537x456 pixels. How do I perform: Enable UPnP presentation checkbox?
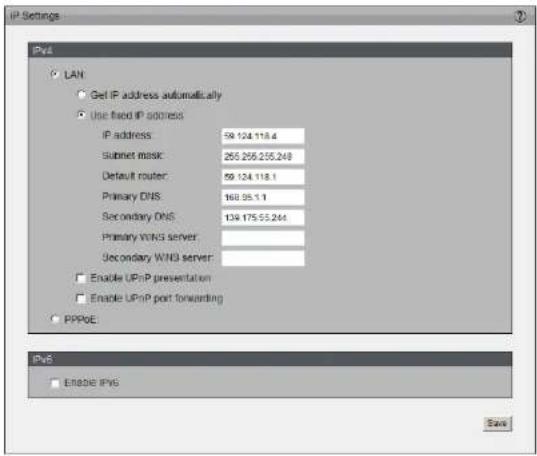pyautogui.click(x=81, y=278)
